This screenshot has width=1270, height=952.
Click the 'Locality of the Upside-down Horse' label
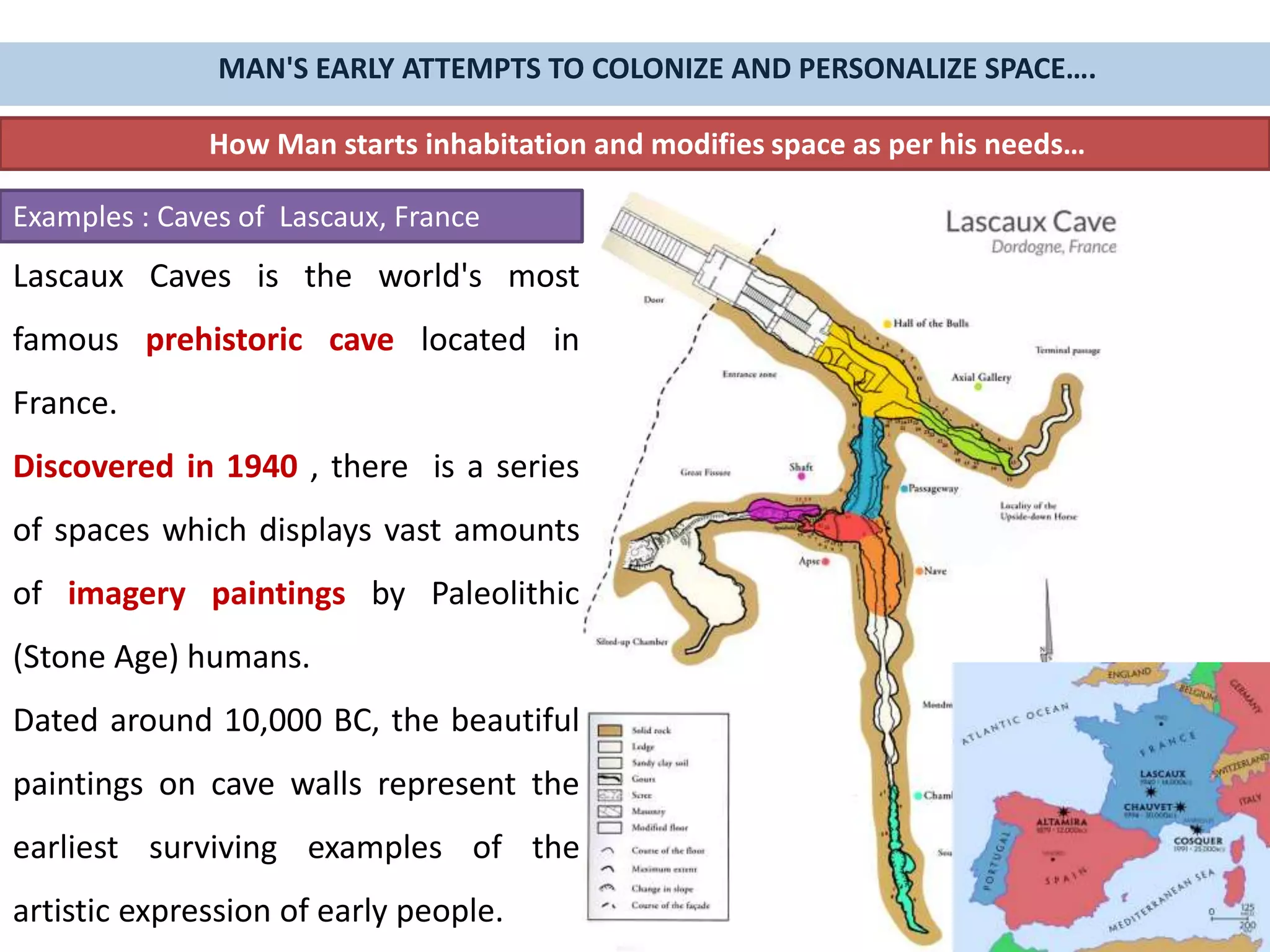[x=1038, y=511]
